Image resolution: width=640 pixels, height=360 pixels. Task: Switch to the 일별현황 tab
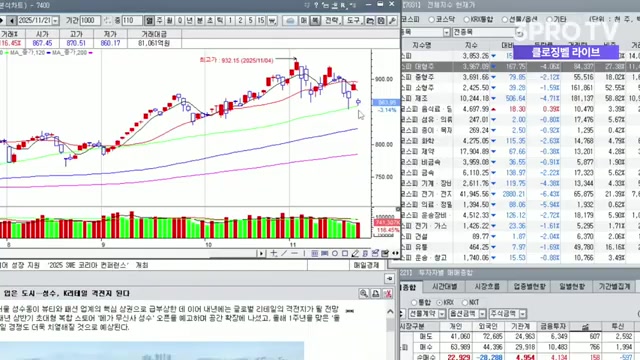coord(572,287)
